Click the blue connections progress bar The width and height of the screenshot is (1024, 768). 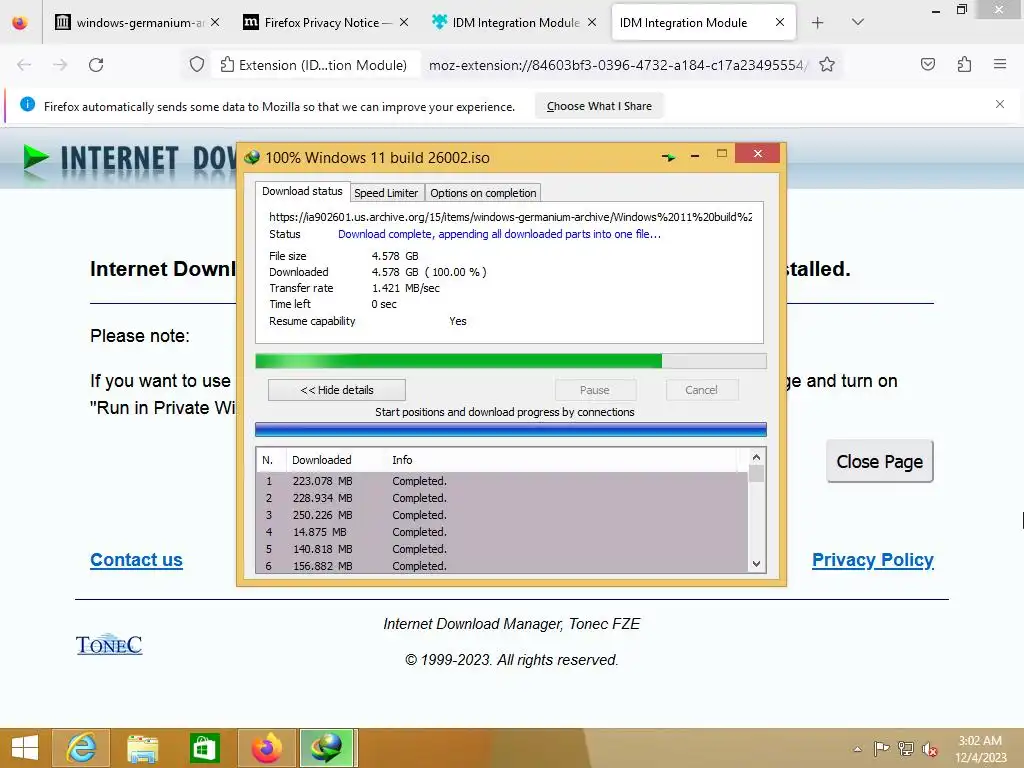click(511, 430)
